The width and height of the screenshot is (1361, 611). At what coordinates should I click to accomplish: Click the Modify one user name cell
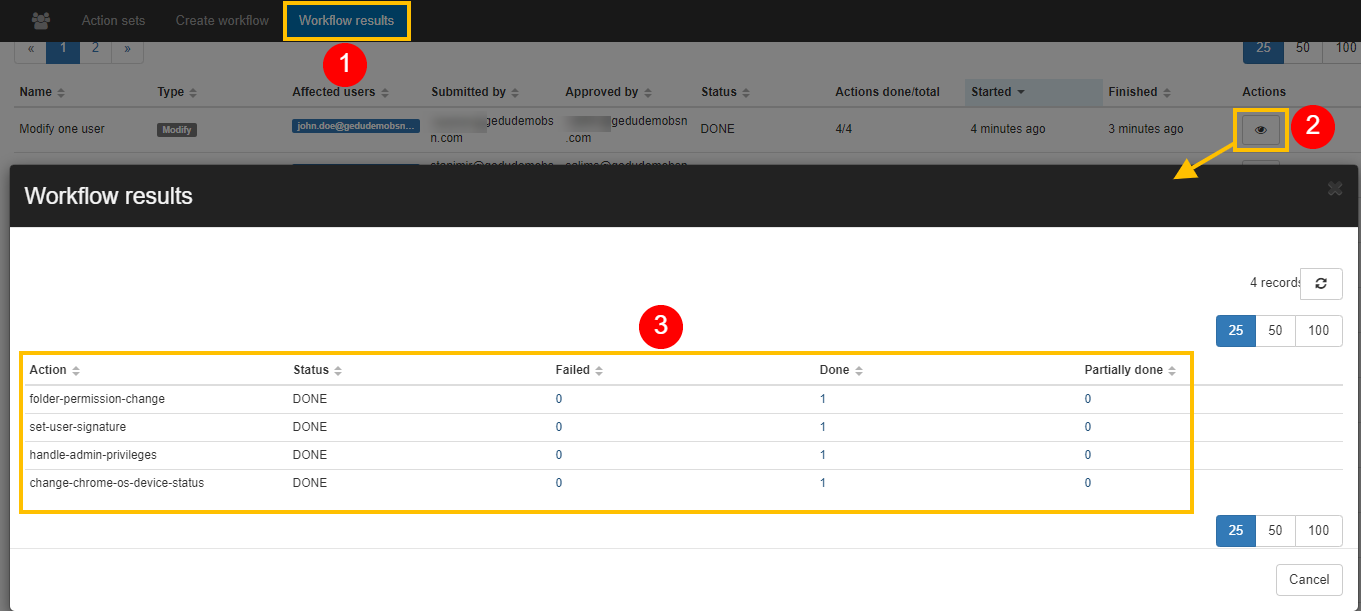[x=62, y=129]
